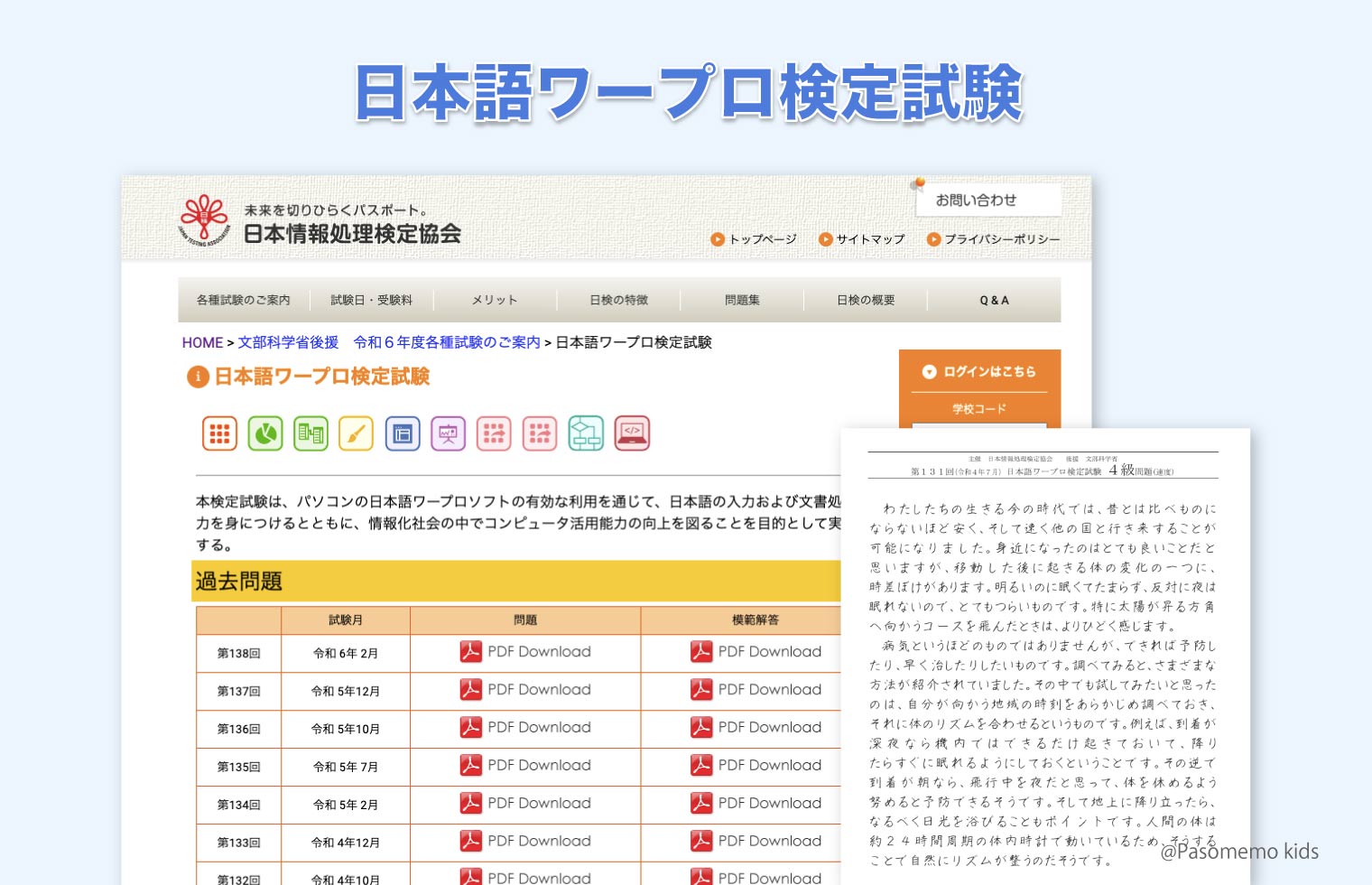The image size is (1372, 885).
Task: Click PDF icon for 第134回 模範解答
Action: tap(701, 804)
